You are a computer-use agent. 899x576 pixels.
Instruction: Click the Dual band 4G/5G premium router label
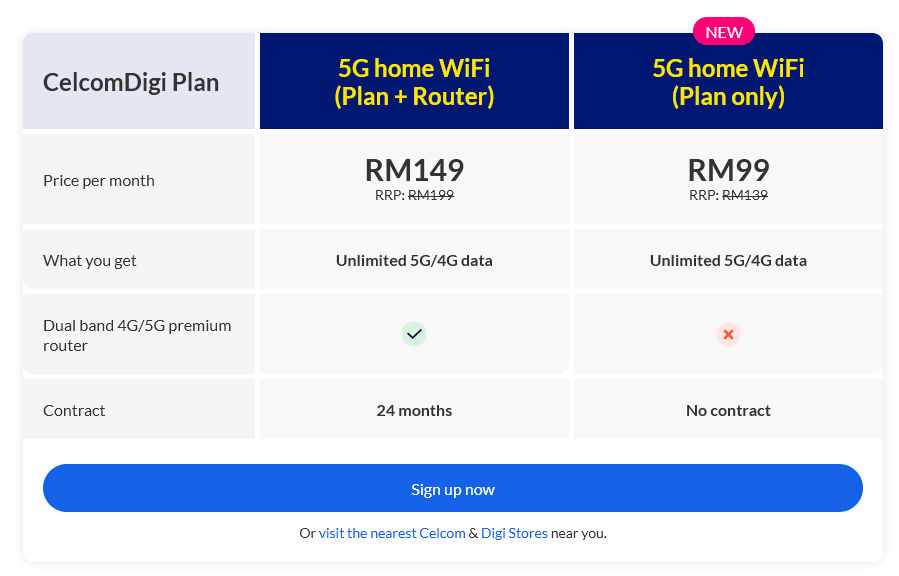click(137, 335)
